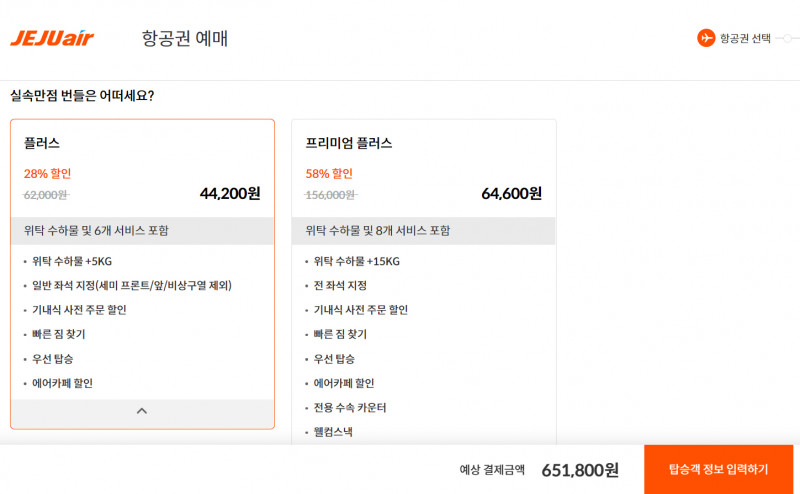The image size is (800, 494).
Task: Click the orange airplane step icon
Action: click(x=706, y=38)
